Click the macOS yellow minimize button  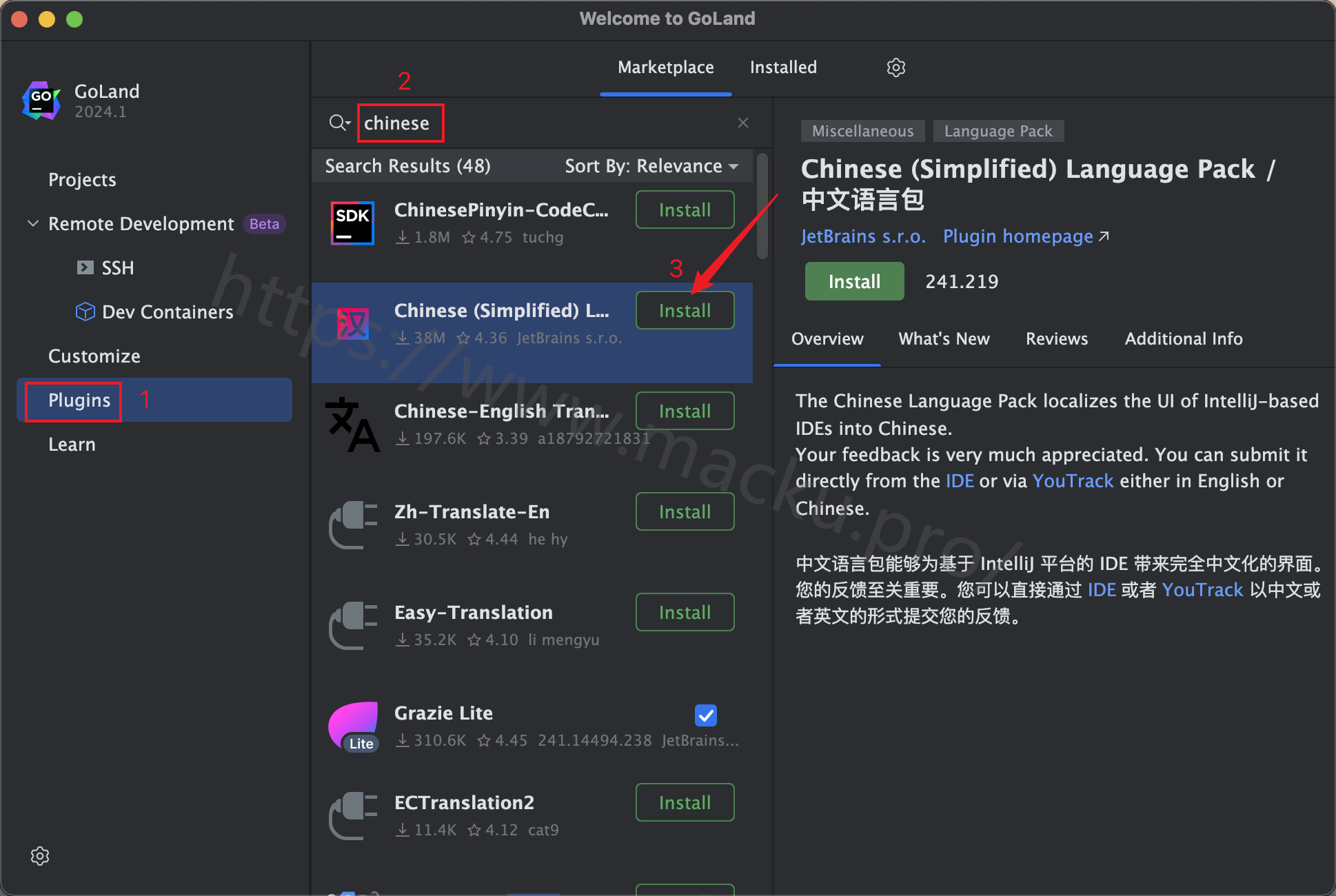[47, 19]
